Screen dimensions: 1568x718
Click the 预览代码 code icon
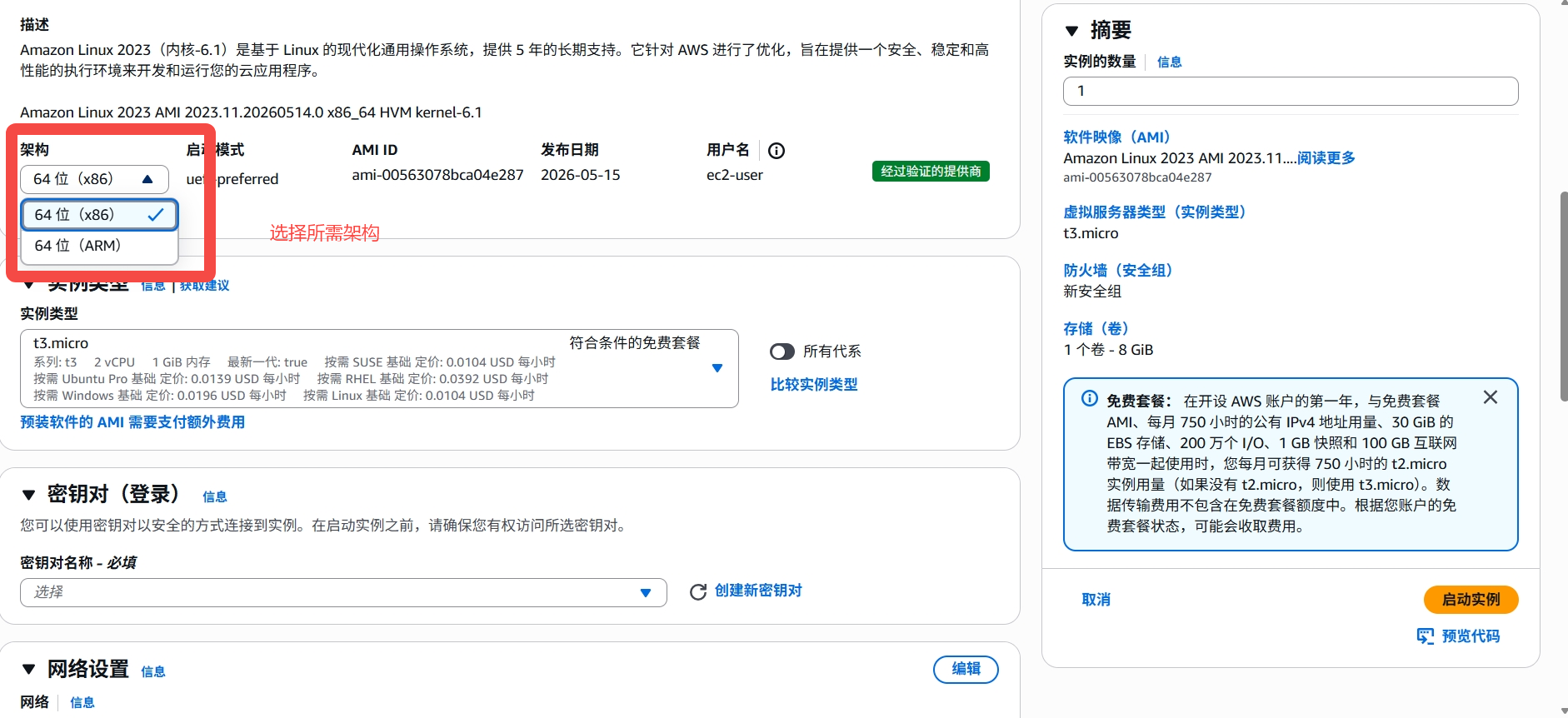(1426, 636)
